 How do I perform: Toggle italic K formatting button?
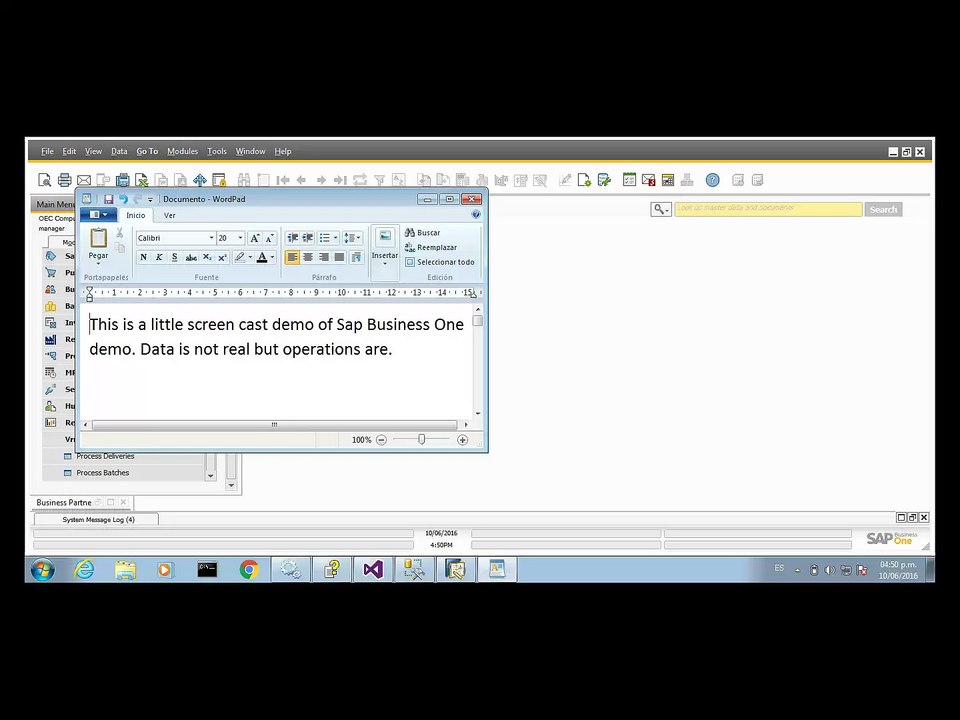[159, 257]
